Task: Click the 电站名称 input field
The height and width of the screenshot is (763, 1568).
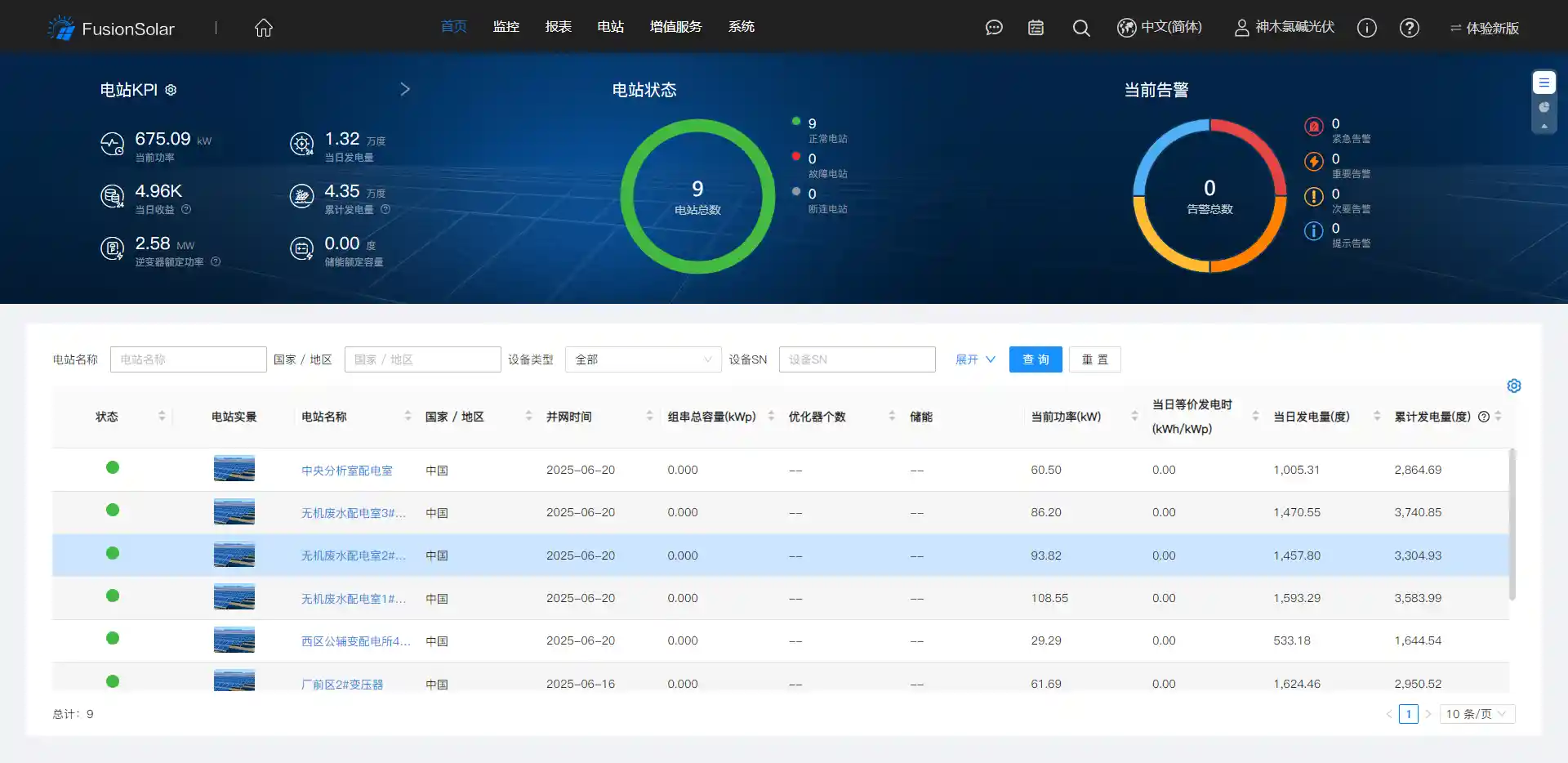Action: [188, 359]
